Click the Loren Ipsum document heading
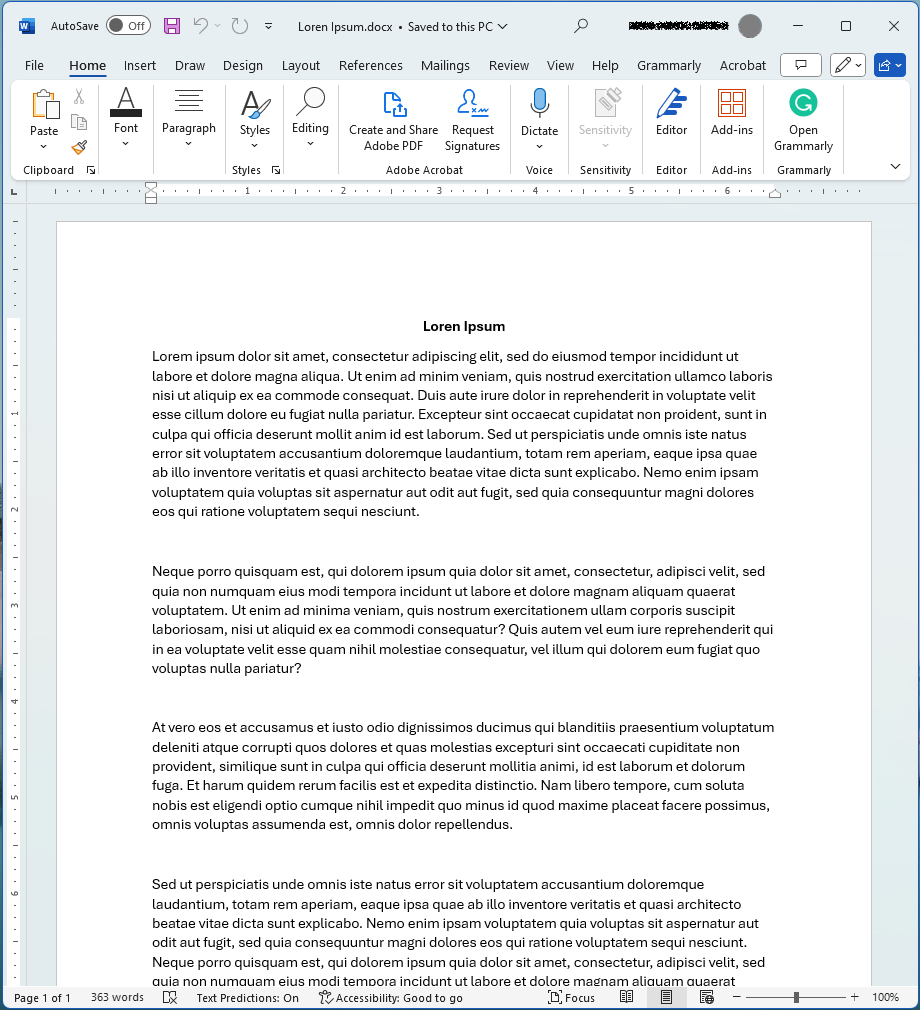 [x=463, y=326]
